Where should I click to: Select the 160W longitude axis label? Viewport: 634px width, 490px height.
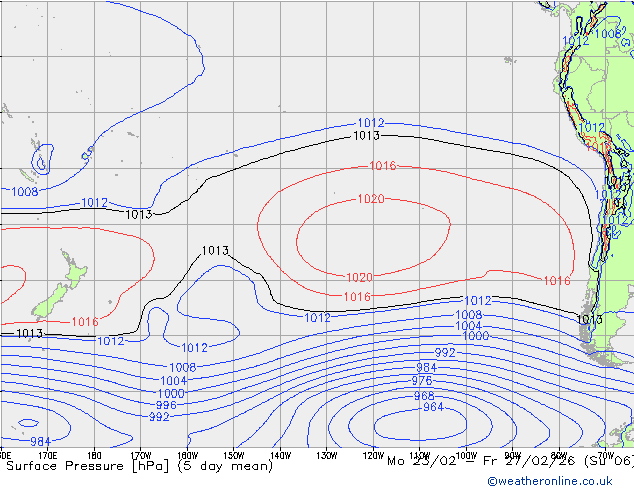pos(187,456)
